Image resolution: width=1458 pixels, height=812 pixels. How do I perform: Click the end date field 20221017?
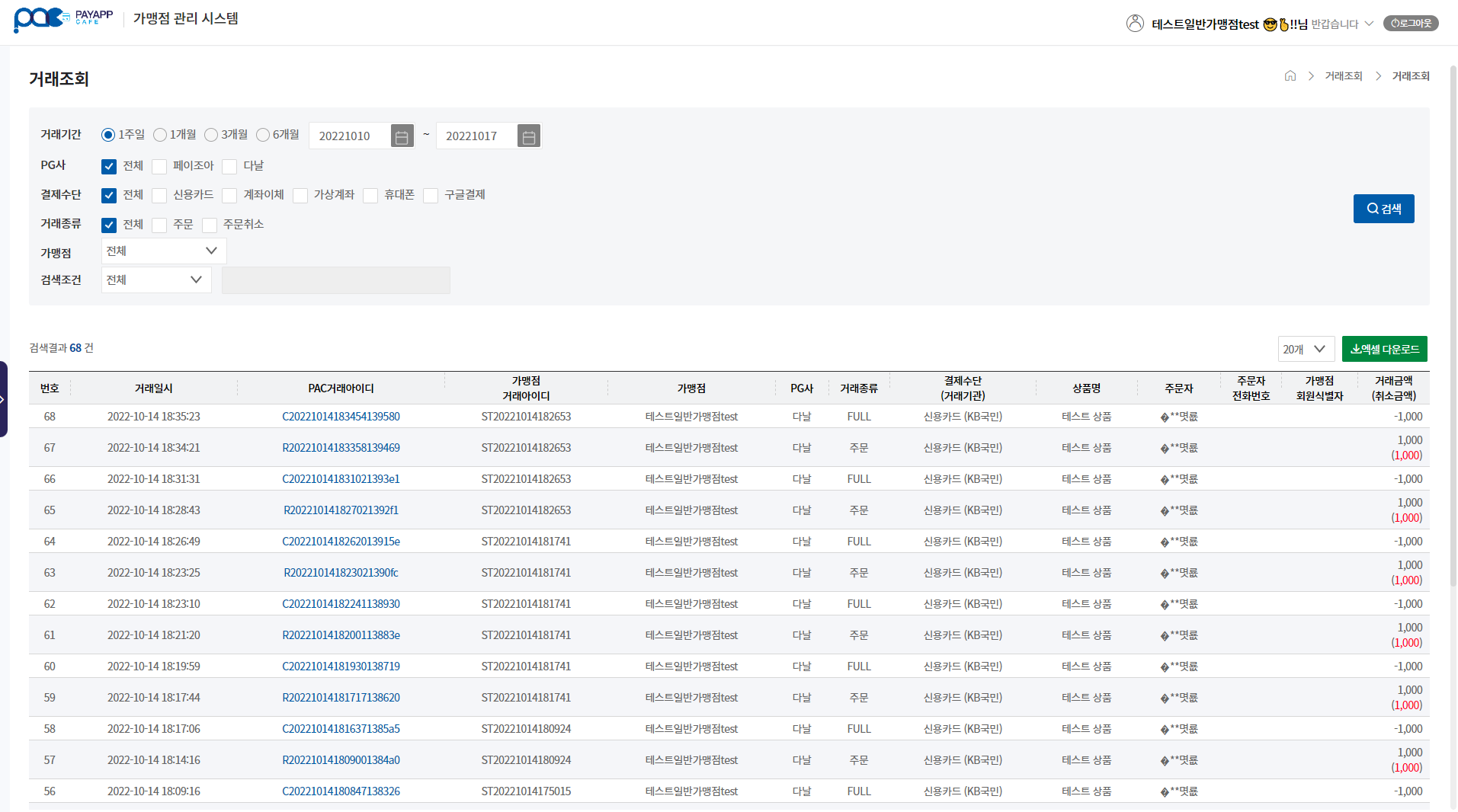[x=477, y=136]
